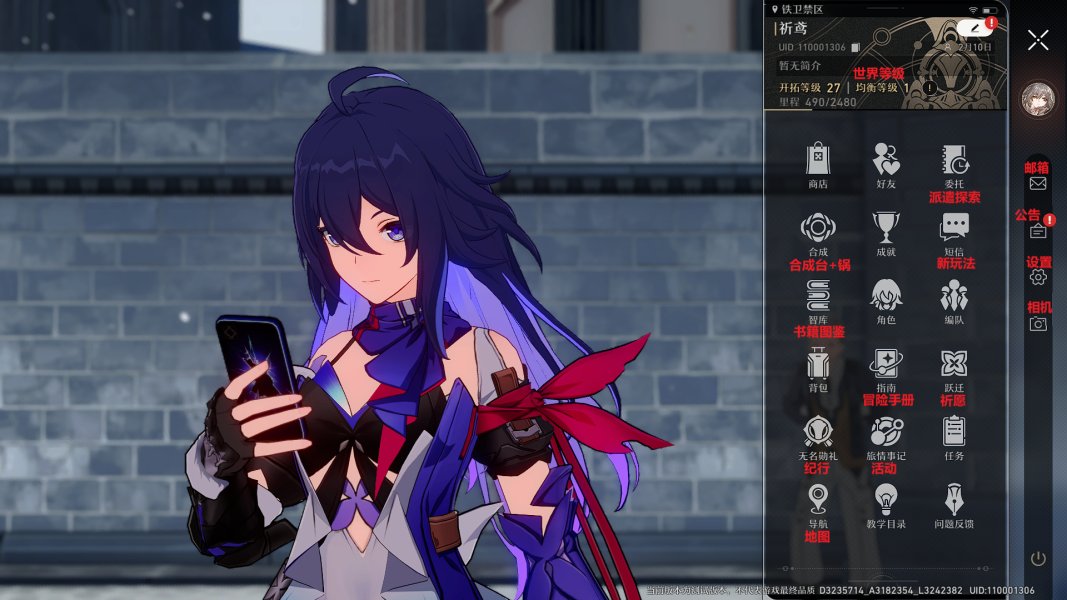Click the info icon beside 均衡等级
The width and height of the screenshot is (1067, 600).
(930, 87)
